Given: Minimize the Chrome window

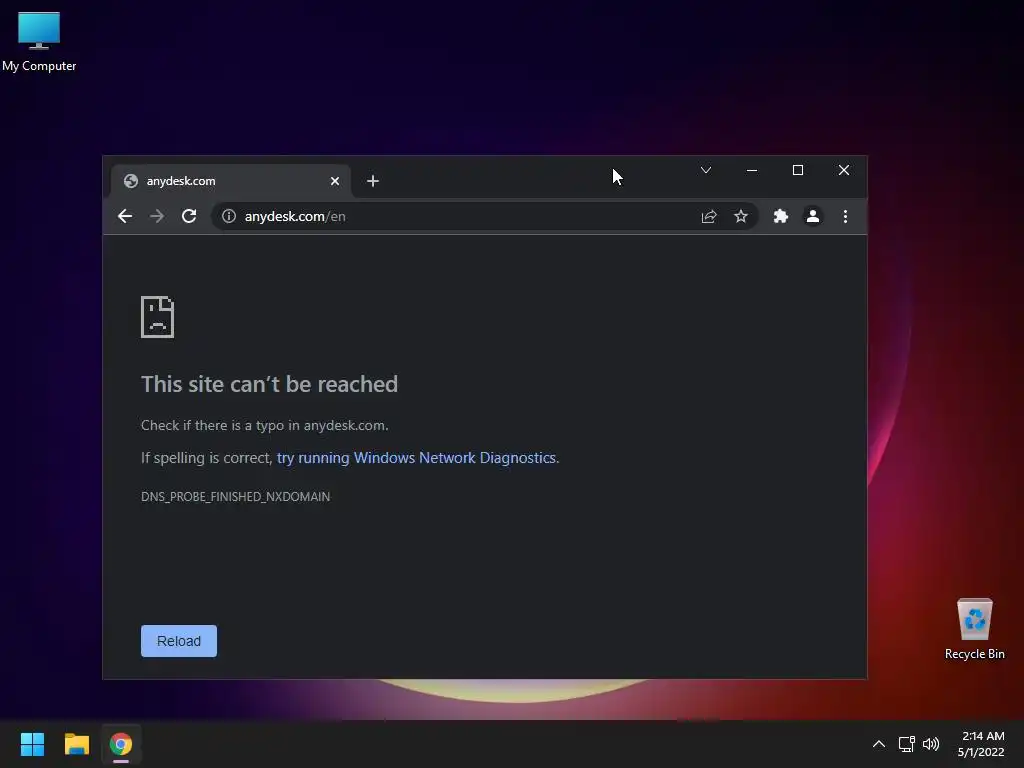Looking at the screenshot, I should pos(752,170).
